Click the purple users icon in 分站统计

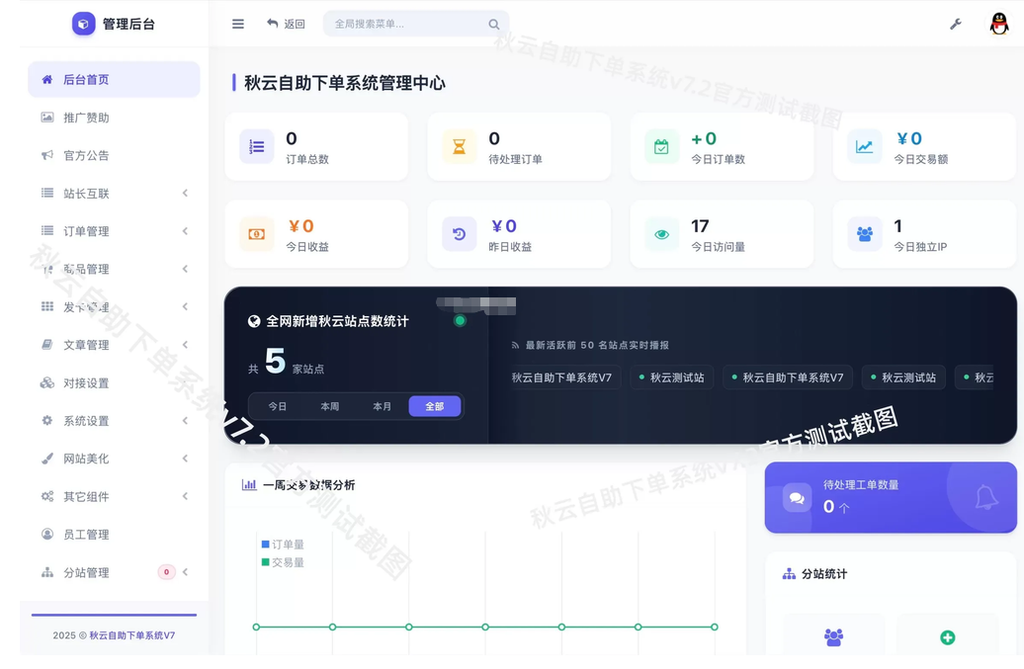(833, 638)
